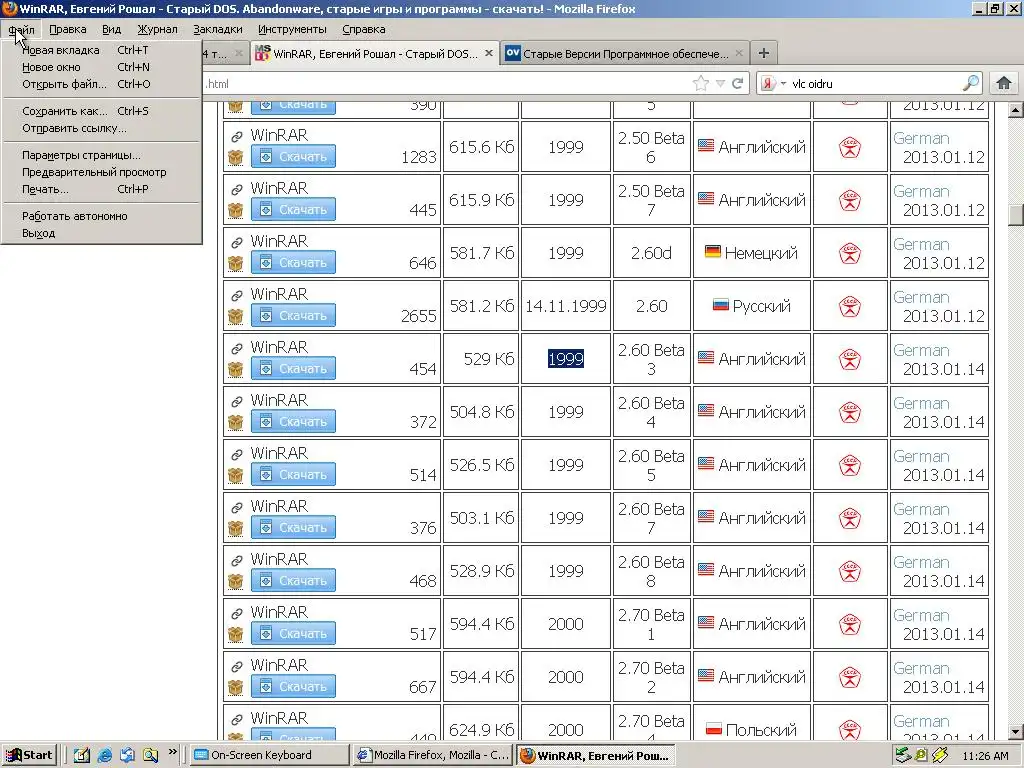Open the Журнал menu
This screenshot has width=1024, height=768.
[x=157, y=29]
